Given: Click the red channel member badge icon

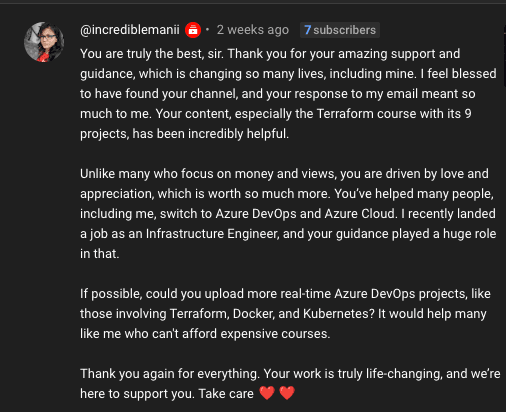Looking at the screenshot, I should click(x=193, y=30).
